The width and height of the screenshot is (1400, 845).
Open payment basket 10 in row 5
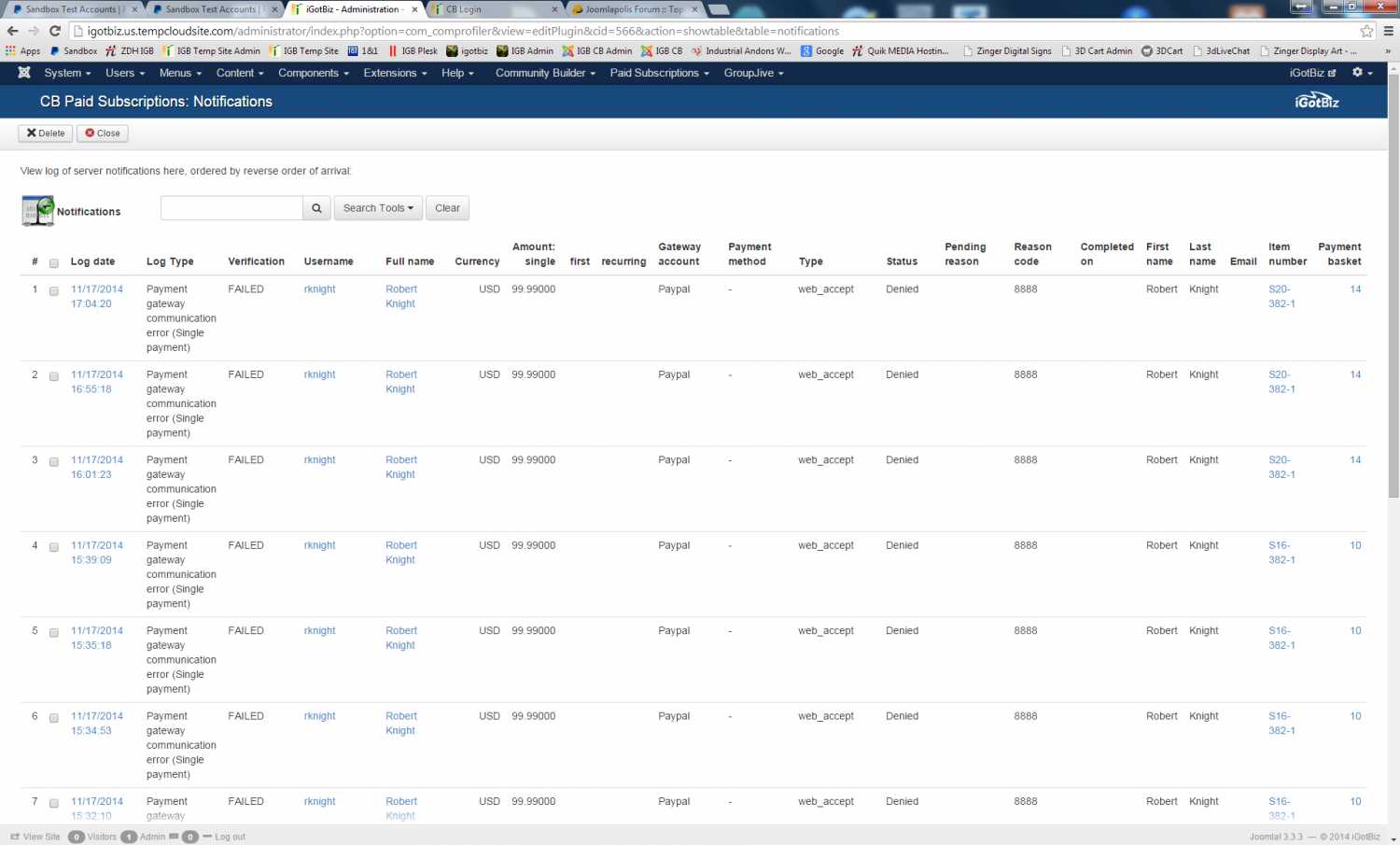[x=1355, y=631]
